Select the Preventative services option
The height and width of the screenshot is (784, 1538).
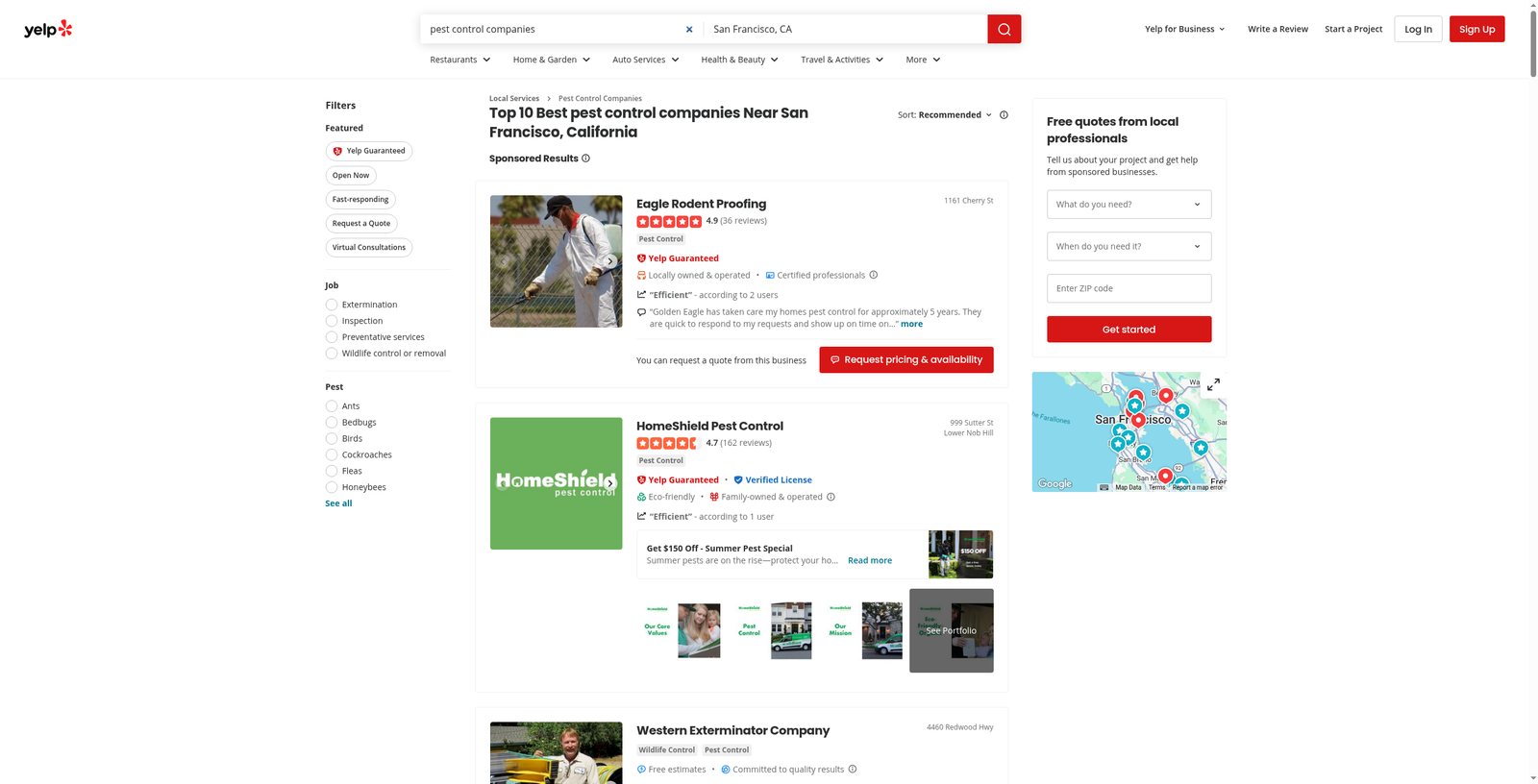[332, 337]
